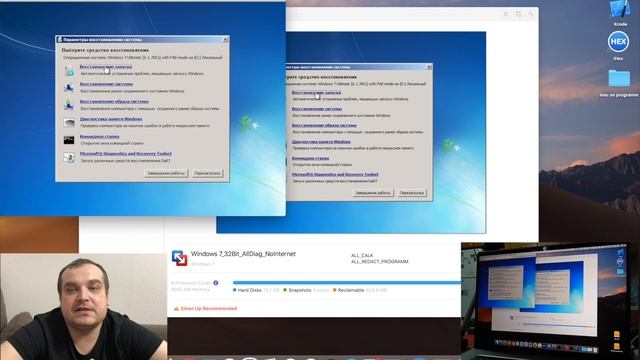This screenshot has width=640, height=360.
Task: Click the Startup Repair icon in front window
Action: [69, 70]
